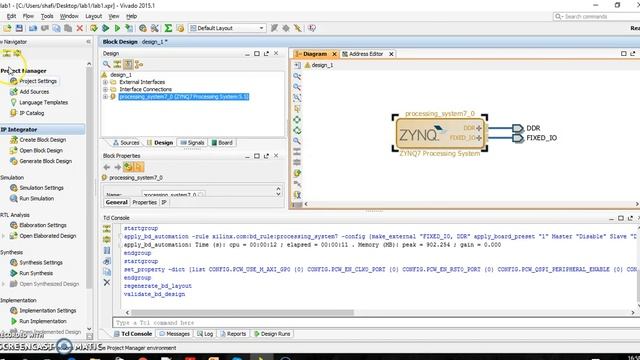Expand processing_system7_0 tree node

point(105,97)
